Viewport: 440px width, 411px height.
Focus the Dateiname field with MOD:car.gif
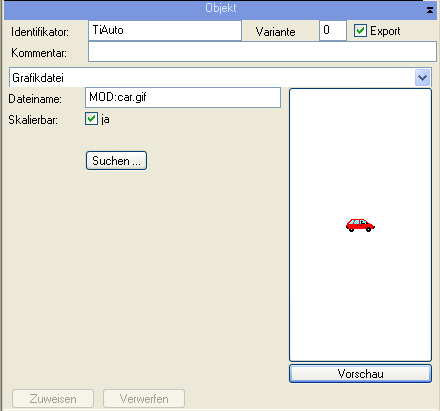(183, 97)
